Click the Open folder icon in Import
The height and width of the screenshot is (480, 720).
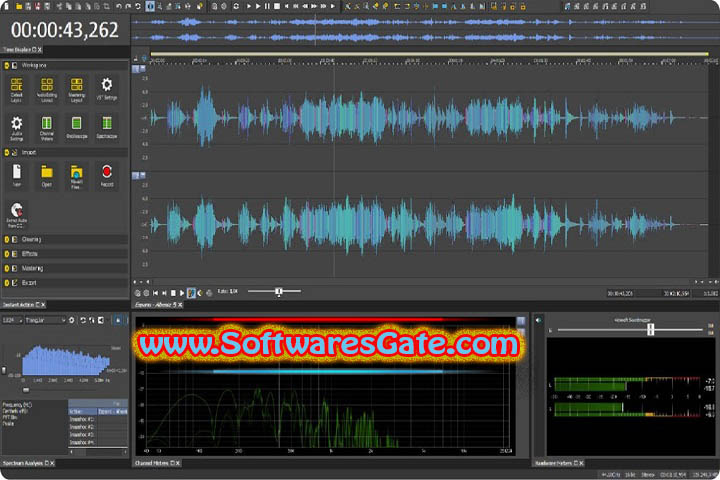click(47, 175)
